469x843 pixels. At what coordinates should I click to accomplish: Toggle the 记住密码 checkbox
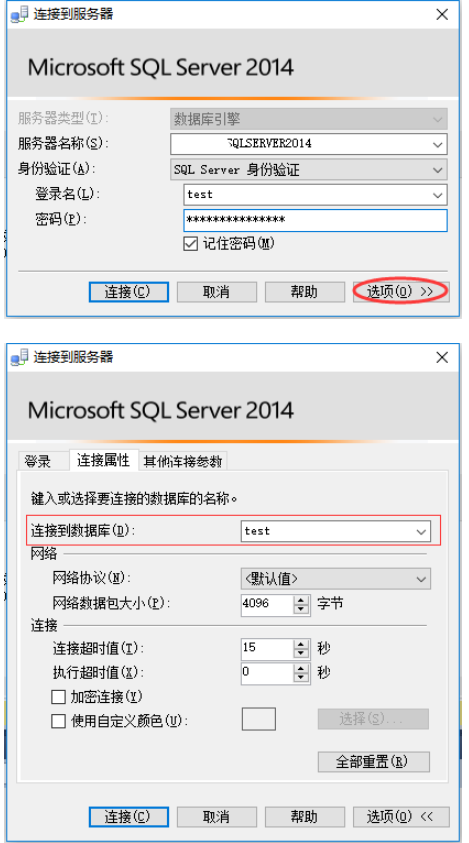[190, 244]
